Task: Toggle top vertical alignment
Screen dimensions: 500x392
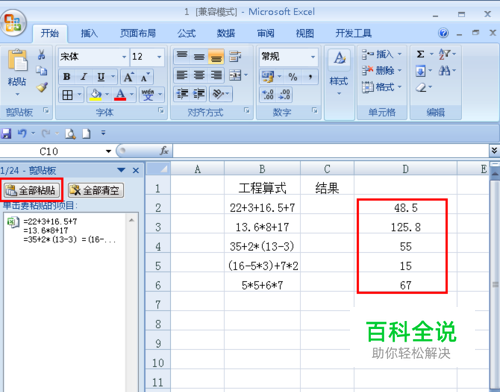Action: pos(182,56)
